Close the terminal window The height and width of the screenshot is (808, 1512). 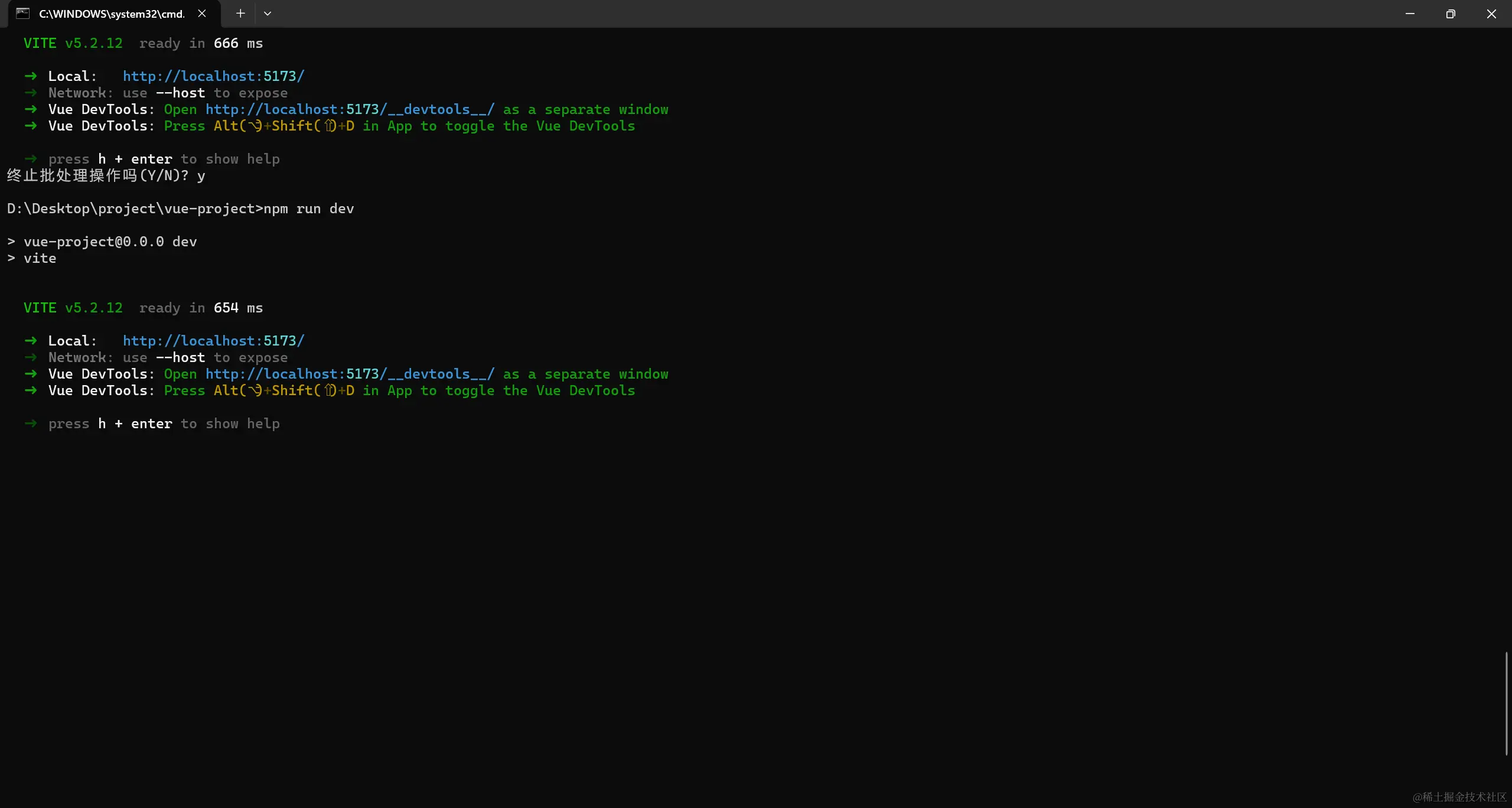1491,14
